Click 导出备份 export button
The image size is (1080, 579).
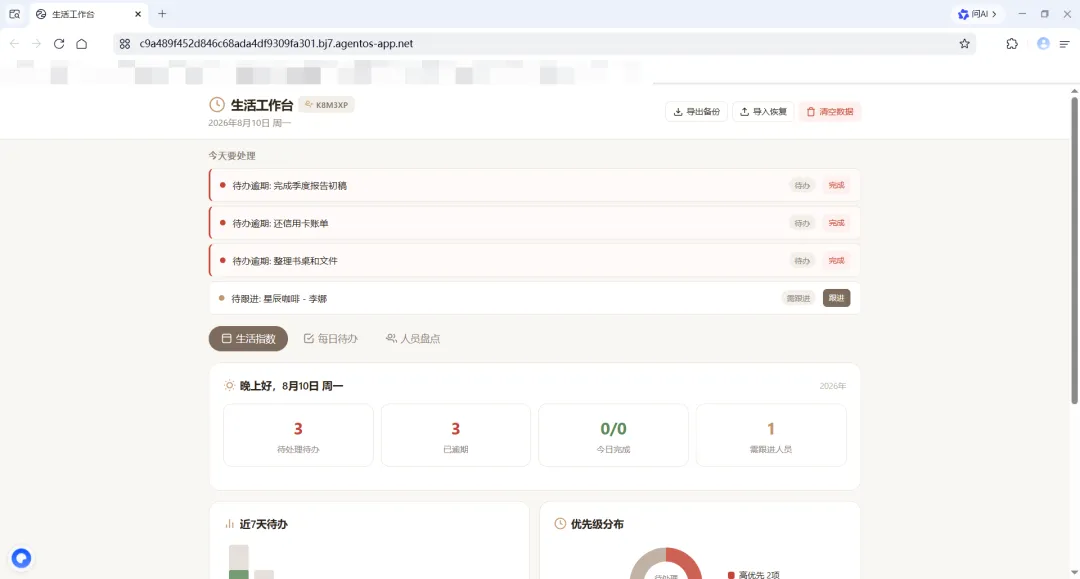tap(696, 112)
